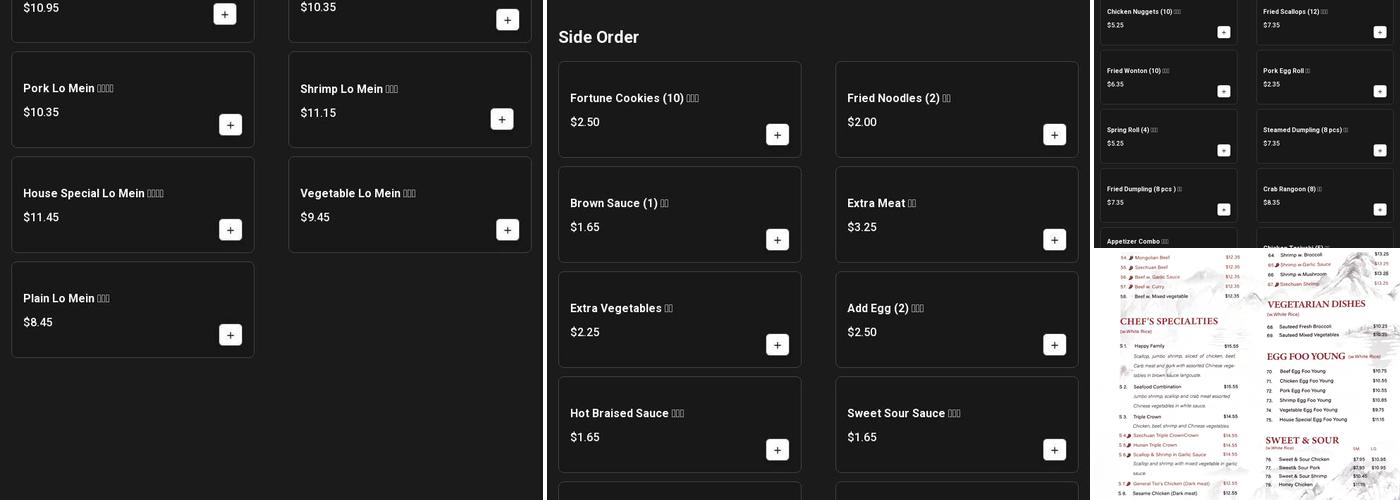Click the Side Order section heading

tap(598, 37)
